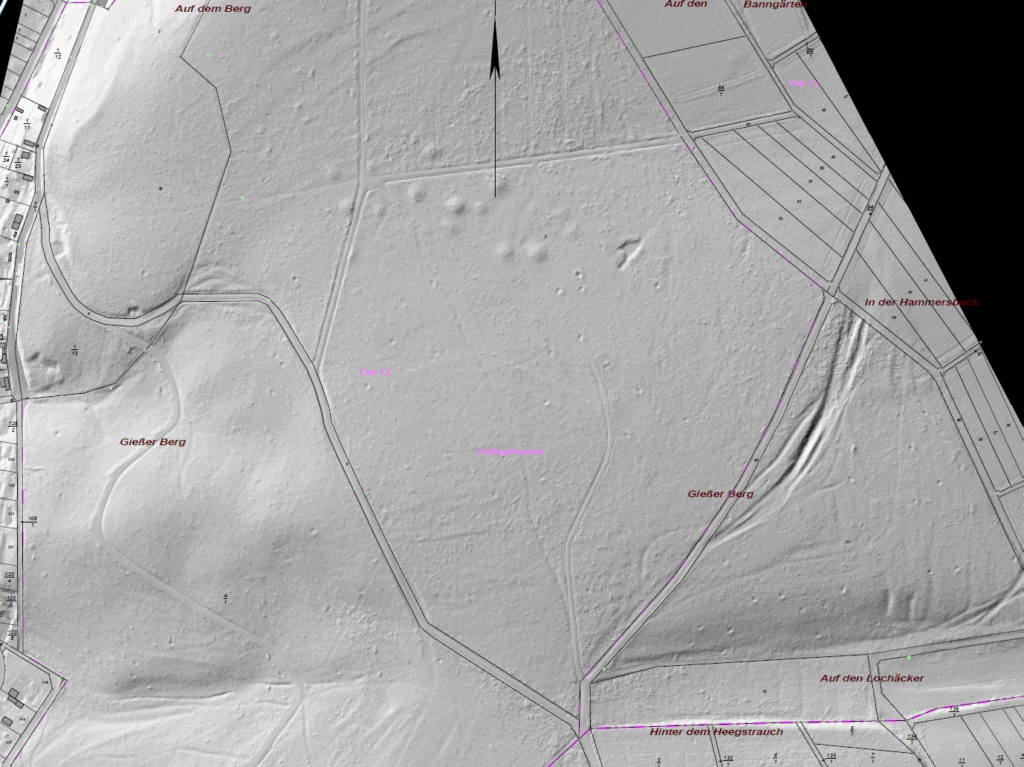Click the road junction near Hinter dem Heegstrauch
This screenshot has height=767, width=1024.
[x=583, y=688]
